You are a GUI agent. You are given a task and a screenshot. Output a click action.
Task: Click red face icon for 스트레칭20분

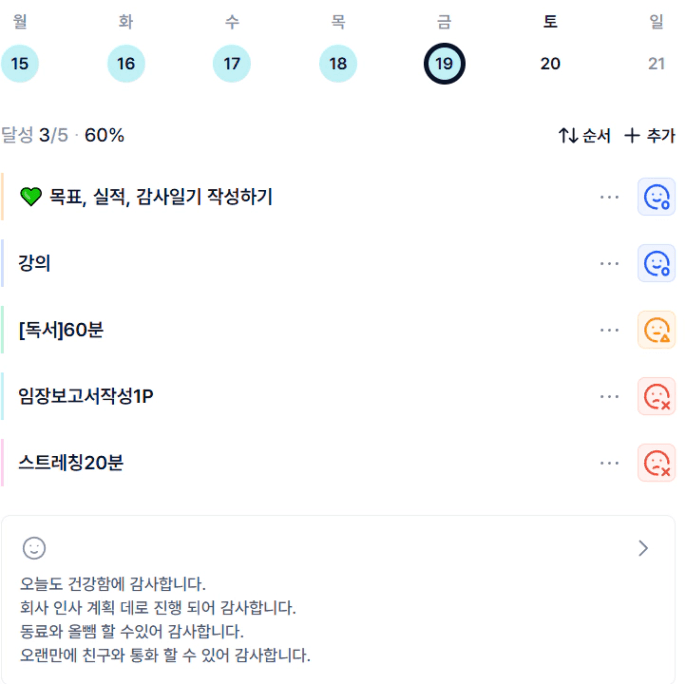(656, 463)
